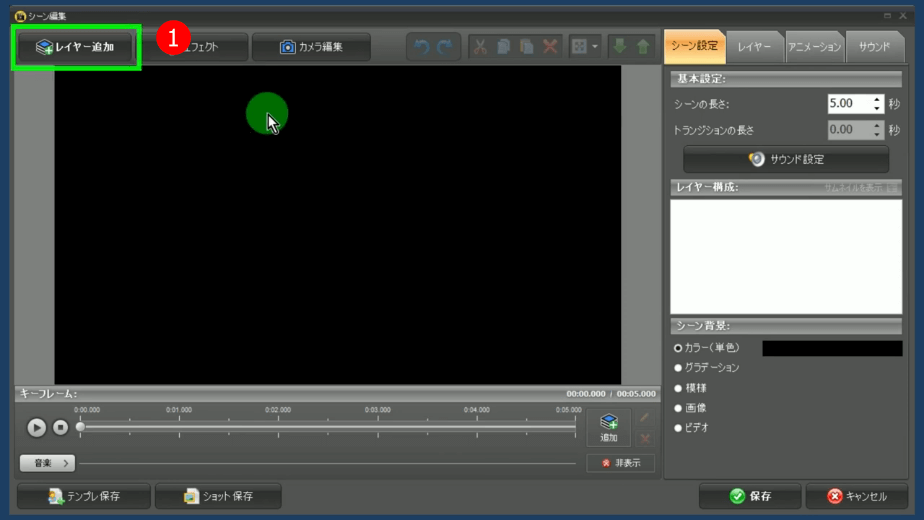924x520 pixels.
Task: Switch to the アニメーション tab
Action: 814,47
